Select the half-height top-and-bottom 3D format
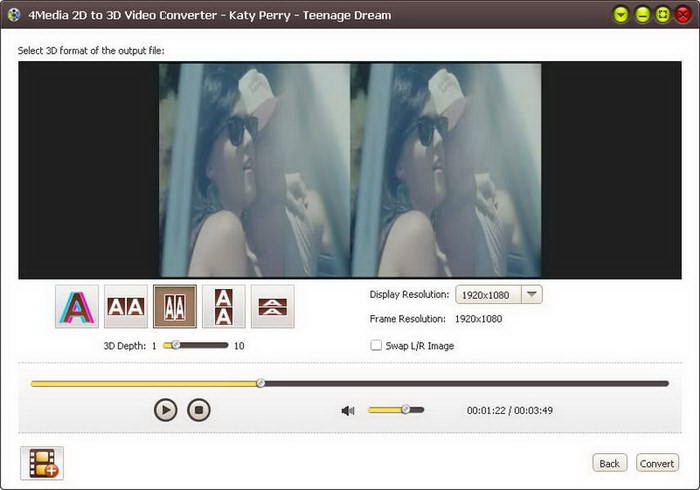 pos(272,307)
